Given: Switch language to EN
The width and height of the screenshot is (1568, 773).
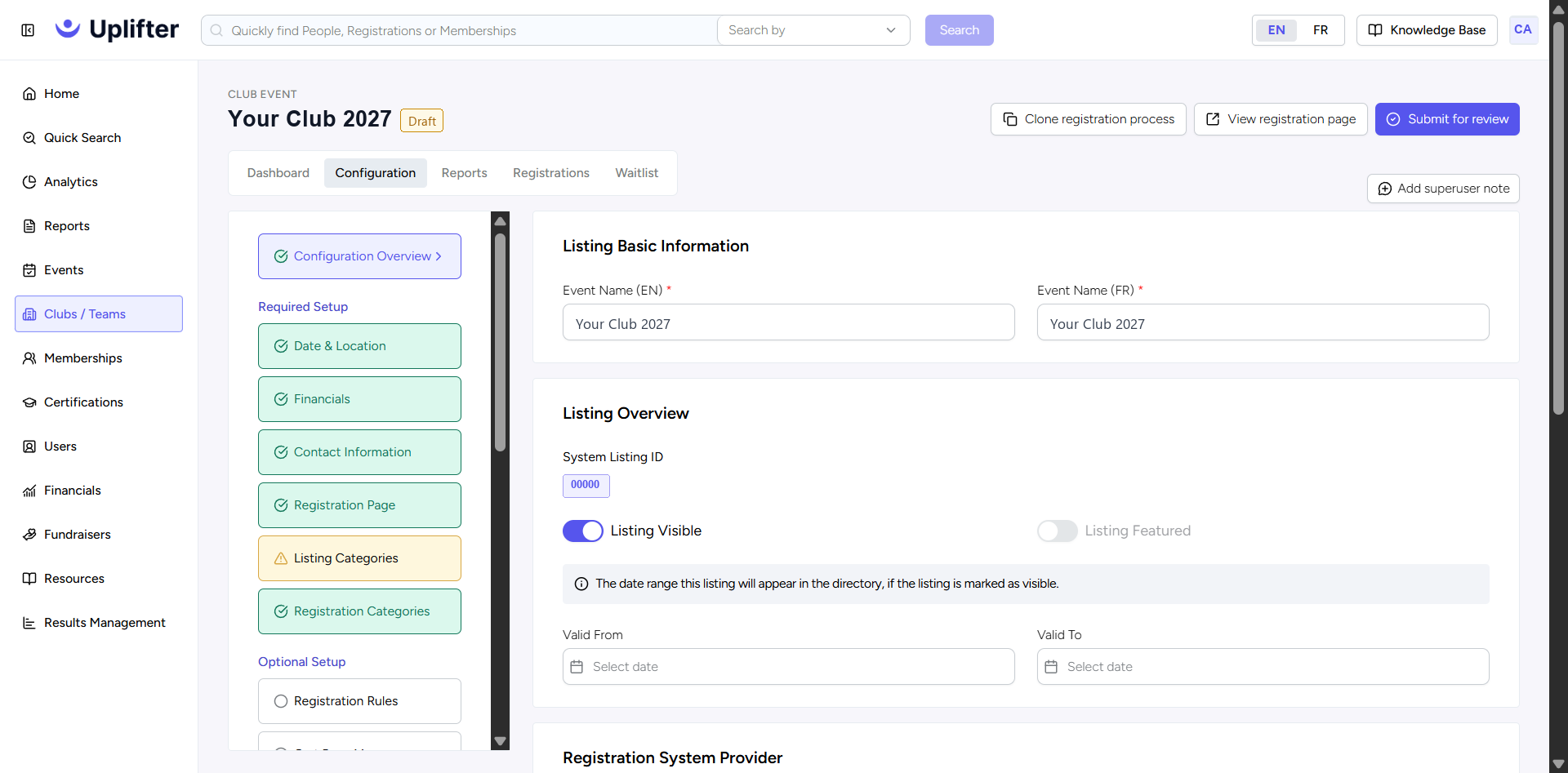Looking at the screenshot, I should [x=1276, y=30].
